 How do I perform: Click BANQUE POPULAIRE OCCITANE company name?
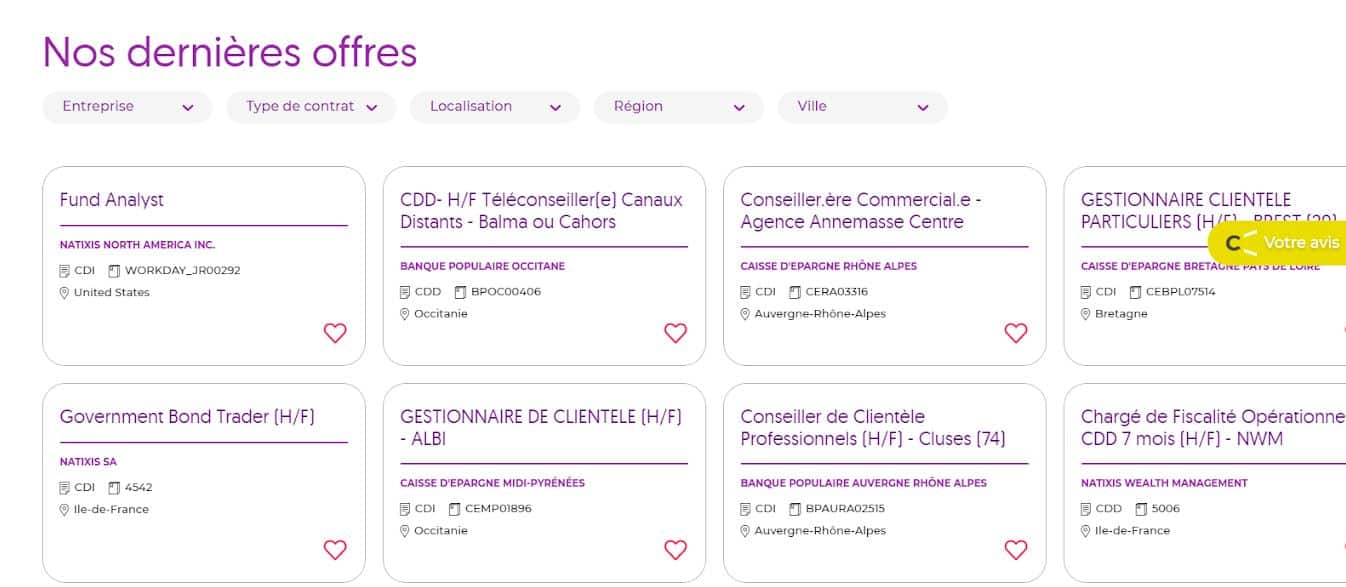(x=482, y=266)
